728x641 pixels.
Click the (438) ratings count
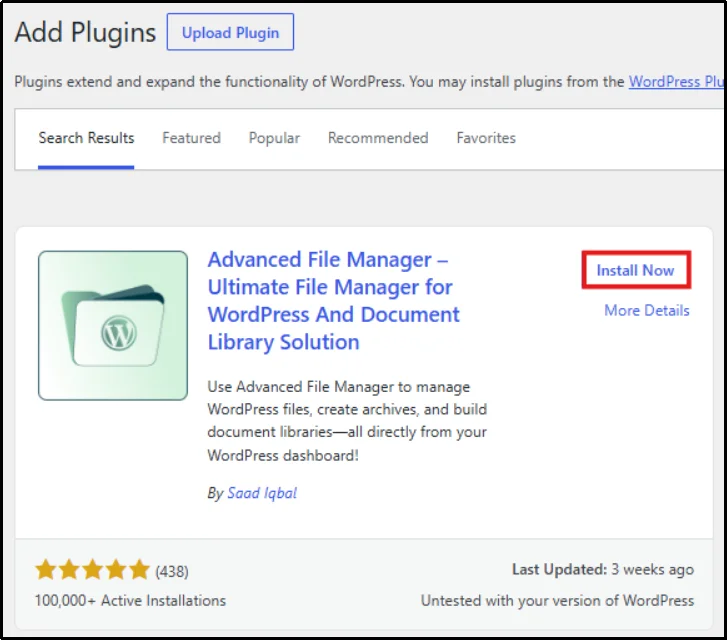172,571
